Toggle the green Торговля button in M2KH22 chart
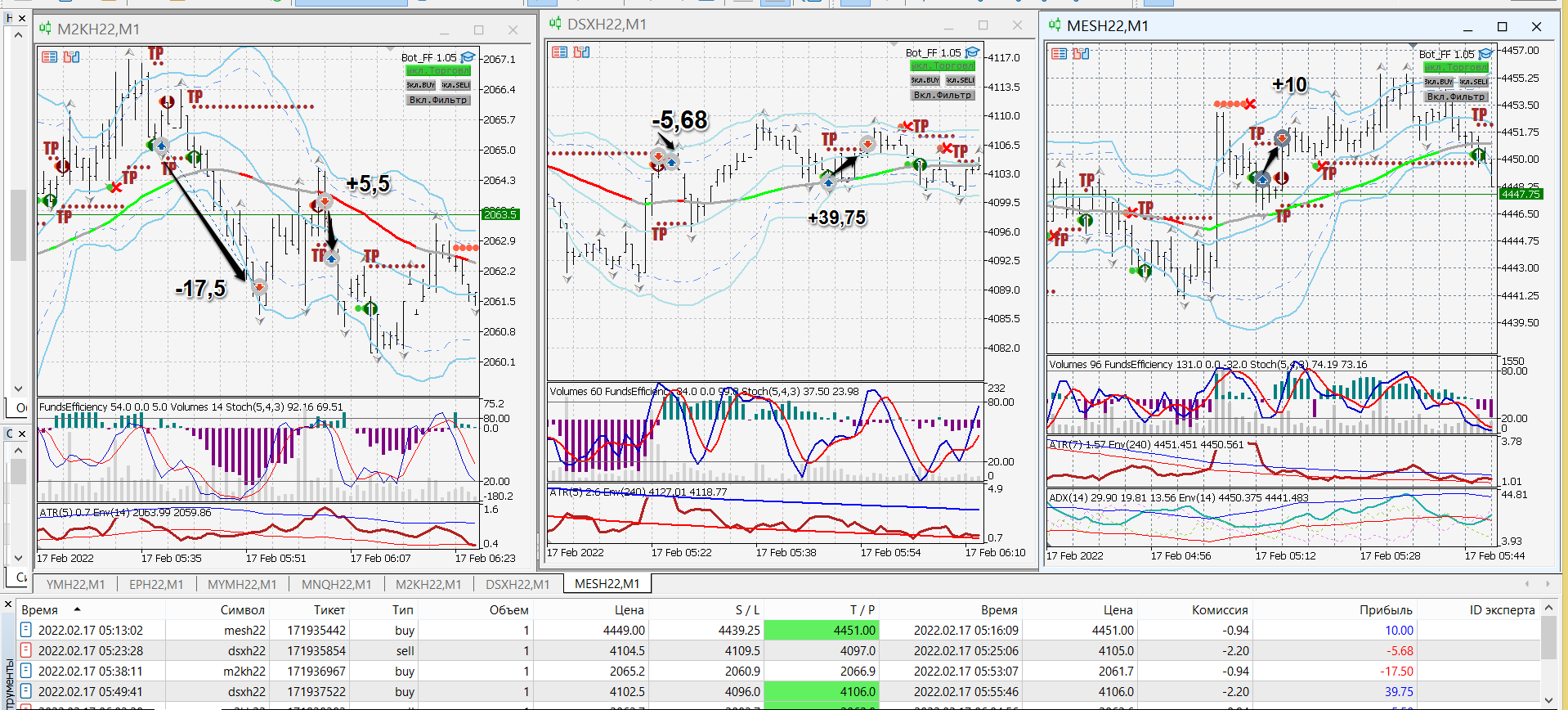 coord(438,71)
